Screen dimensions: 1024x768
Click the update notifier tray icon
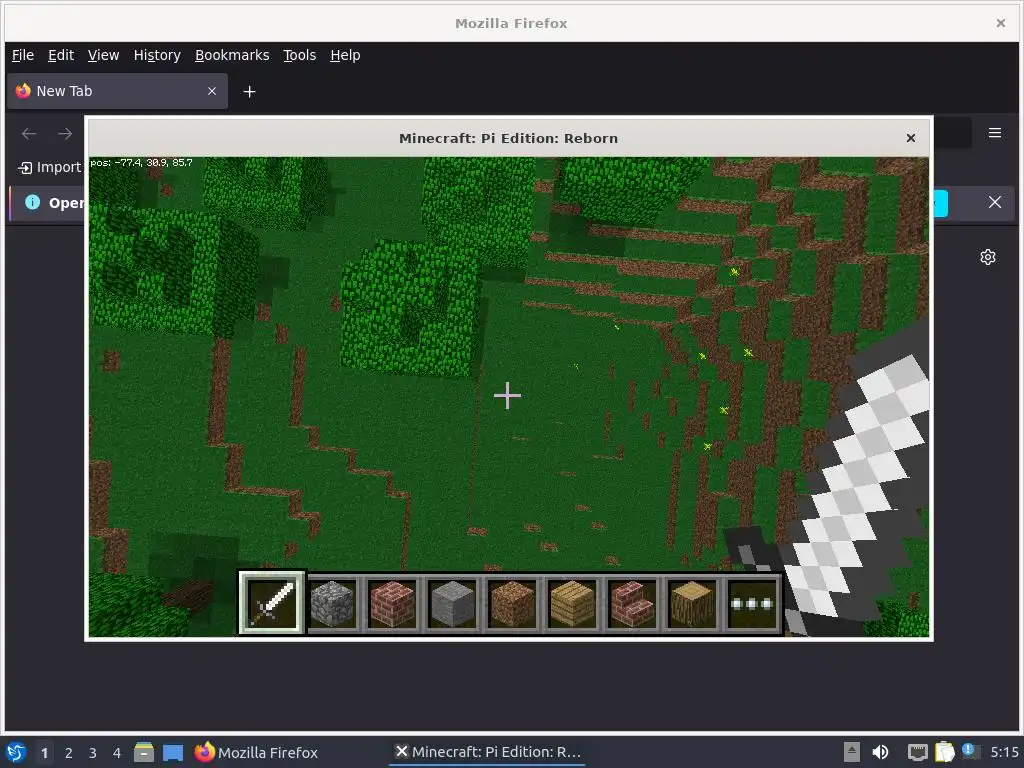point(970,751)
